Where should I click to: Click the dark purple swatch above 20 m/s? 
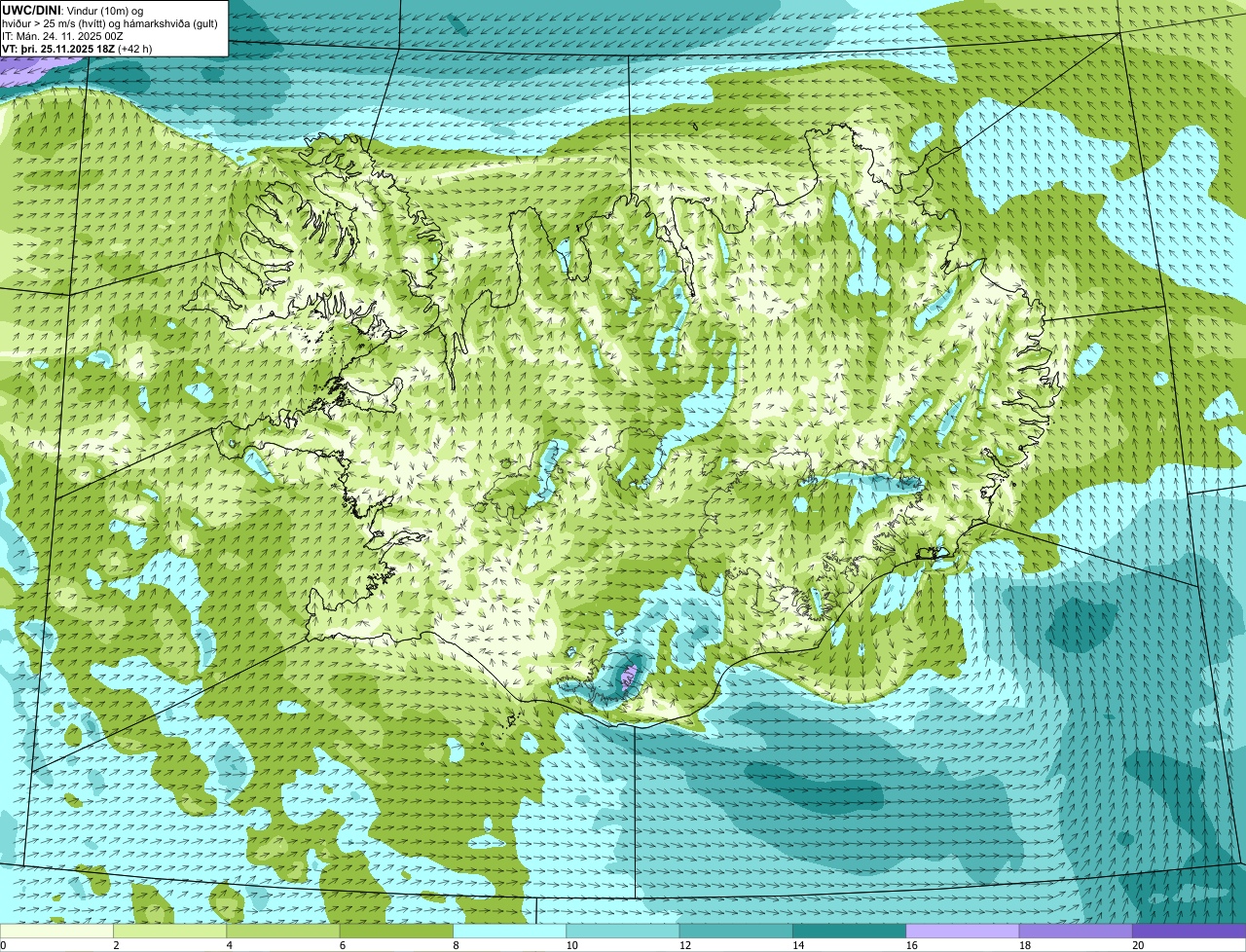[x=1190, y=931]
